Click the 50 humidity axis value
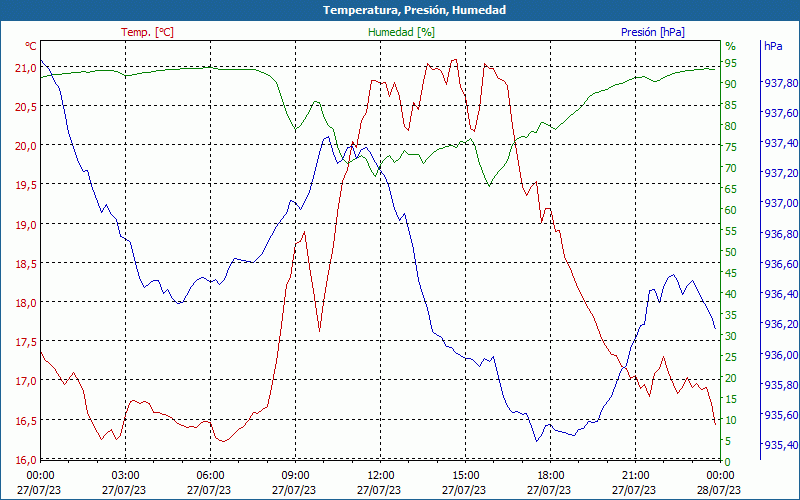This screenshot has width=800, height=500. tap(731, 252)
